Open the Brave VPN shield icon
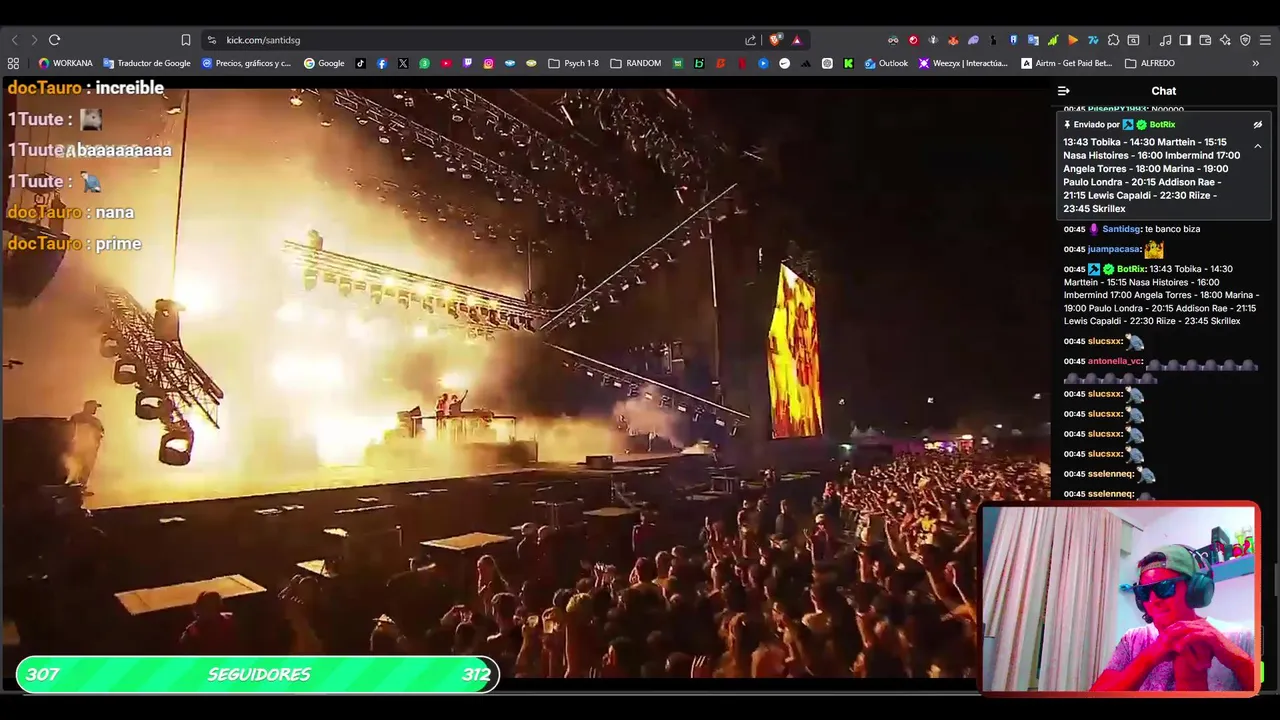The width and height of the screenshot is (1280, 720). [1245, 40]
